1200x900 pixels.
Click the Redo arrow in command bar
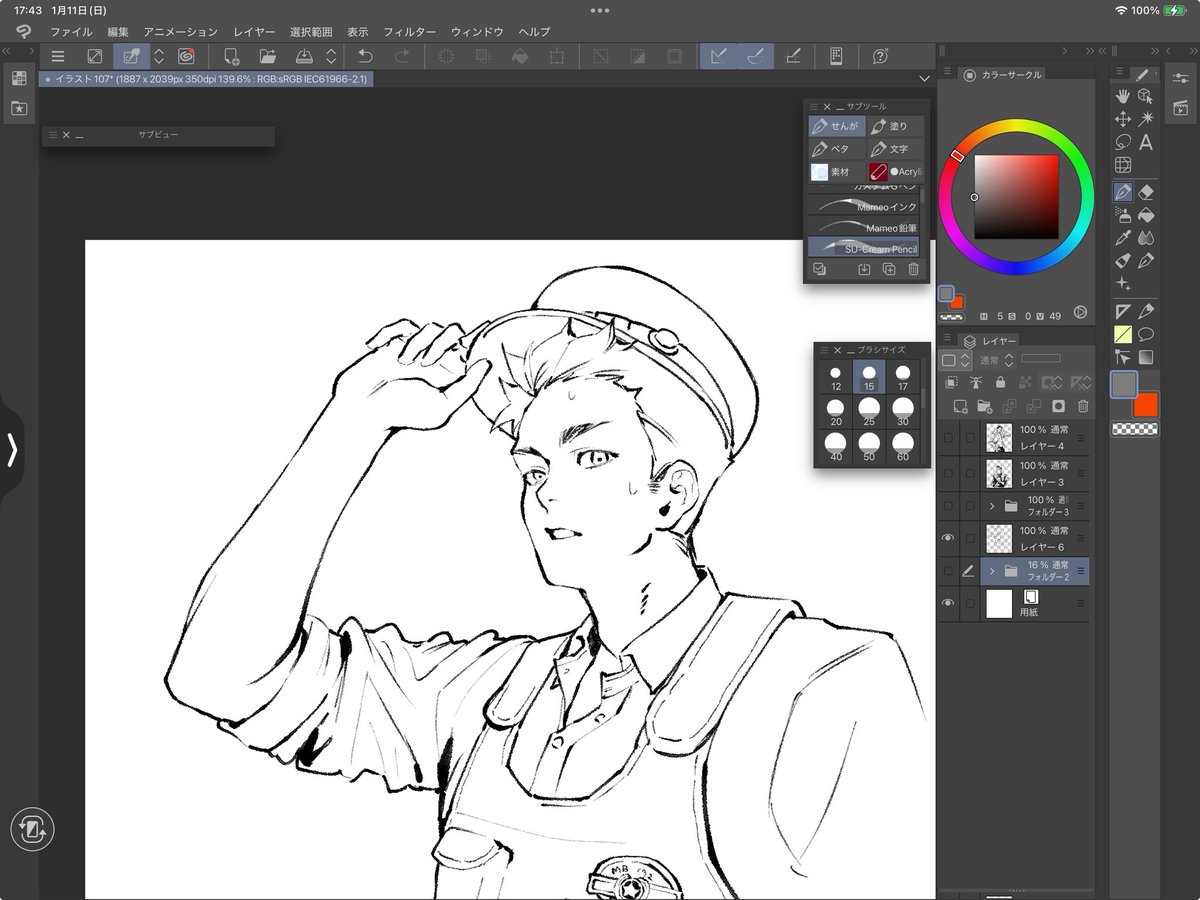point(402,57)
